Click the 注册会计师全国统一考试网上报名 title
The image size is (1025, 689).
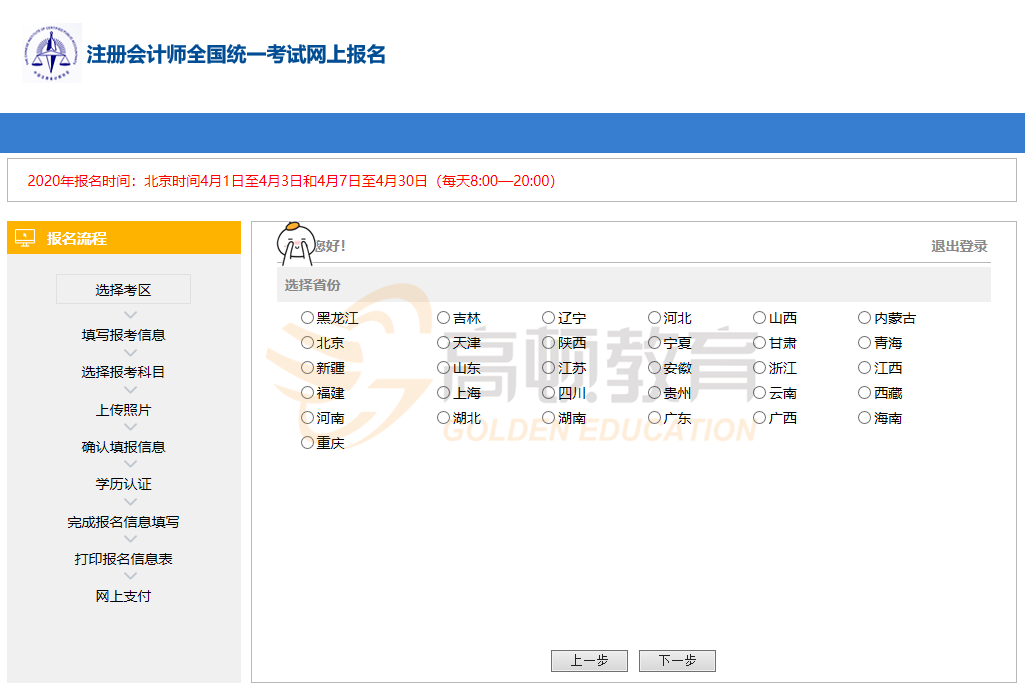236,54
